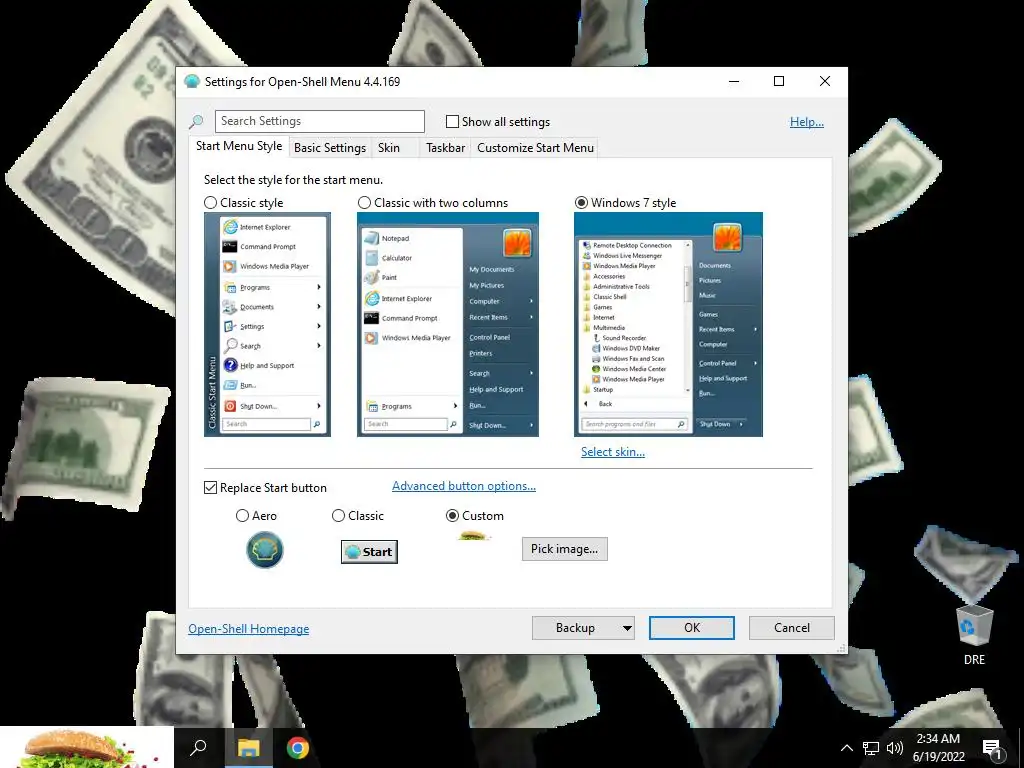
Task: Open taskbar search magnifier
Action: pyautogui.click(x=199, y=748)
